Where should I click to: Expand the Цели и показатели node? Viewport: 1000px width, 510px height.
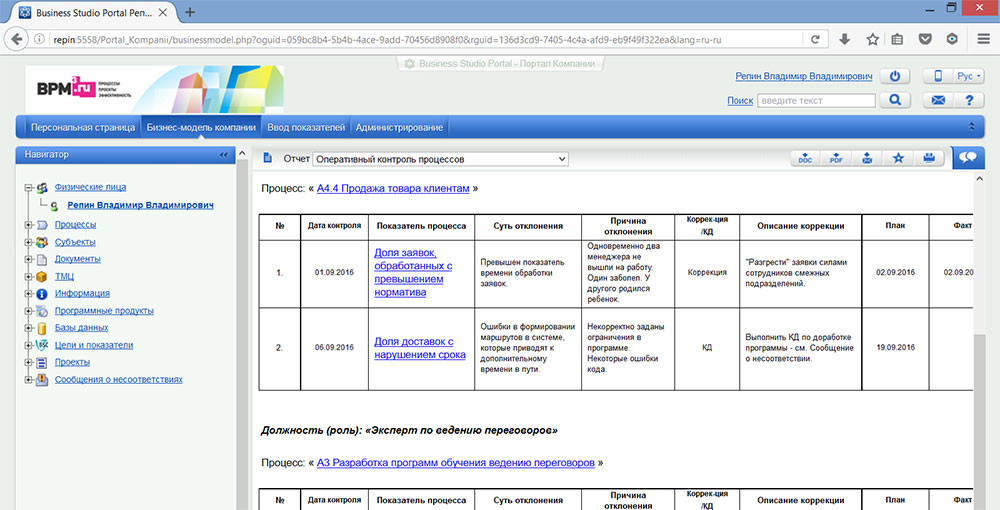[27, 345]
